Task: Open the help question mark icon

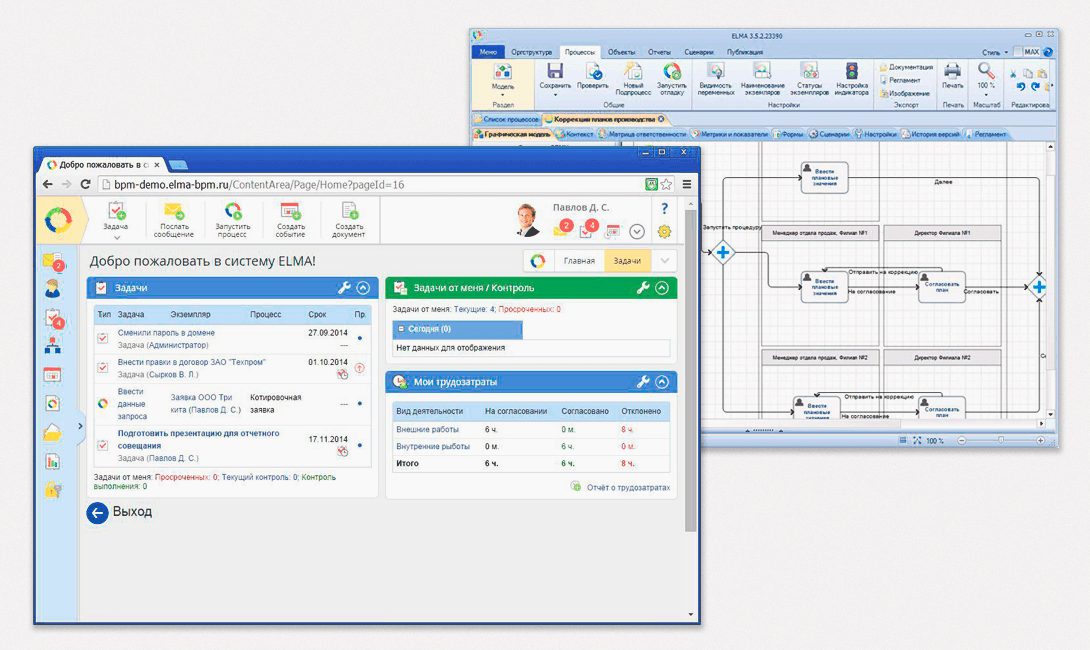Action: pyautogui.click(x=665, y=209)
